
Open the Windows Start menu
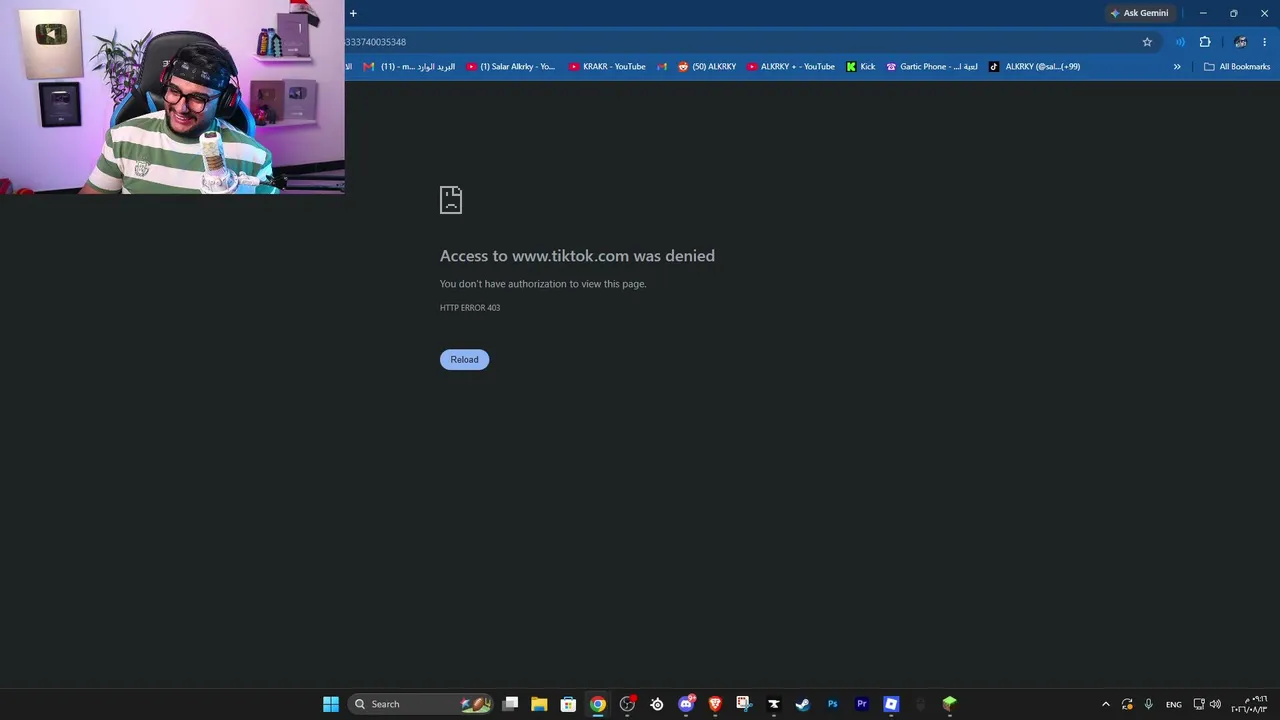coord(331,704)
